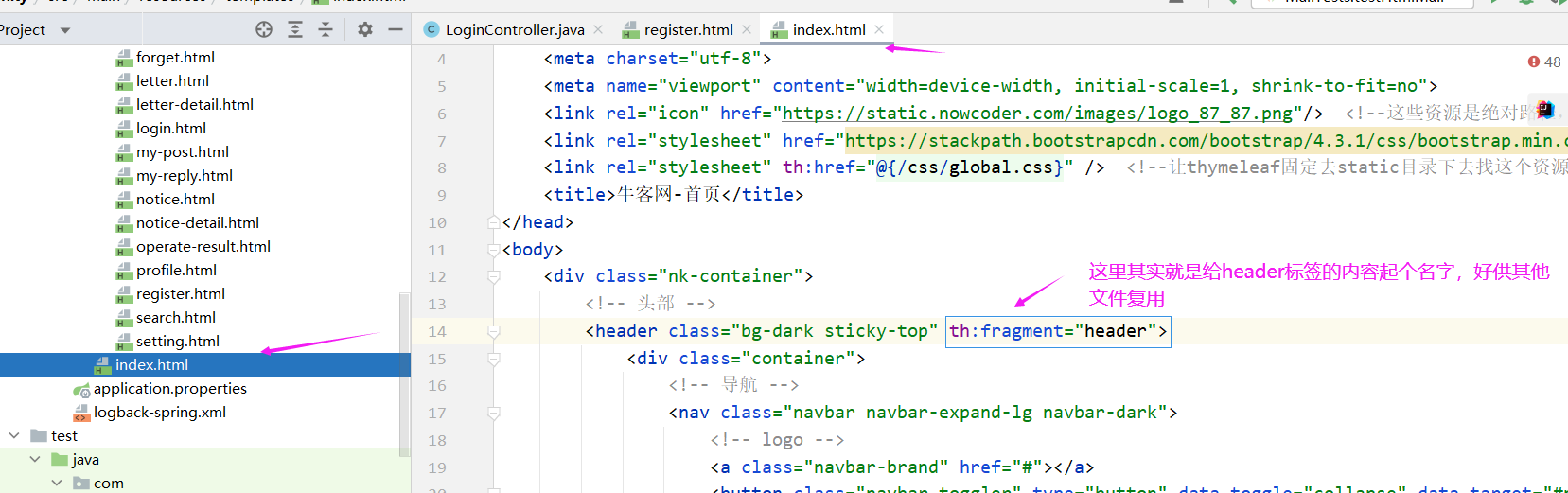This screenshot has height=493, width=1568.
Task: Expand all nodes in Project panel
Action: [295, 29]
